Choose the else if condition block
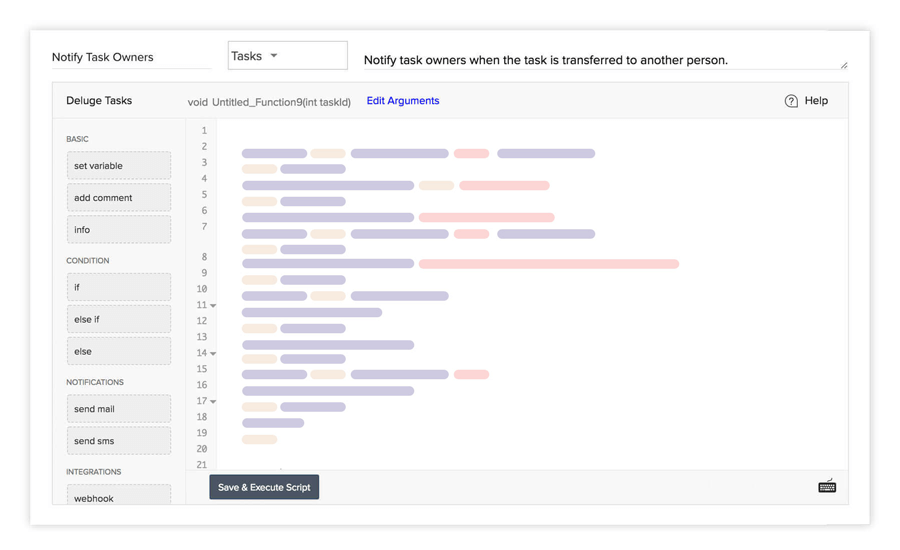This screenshot has height=550, width=900. pos(119,320)
